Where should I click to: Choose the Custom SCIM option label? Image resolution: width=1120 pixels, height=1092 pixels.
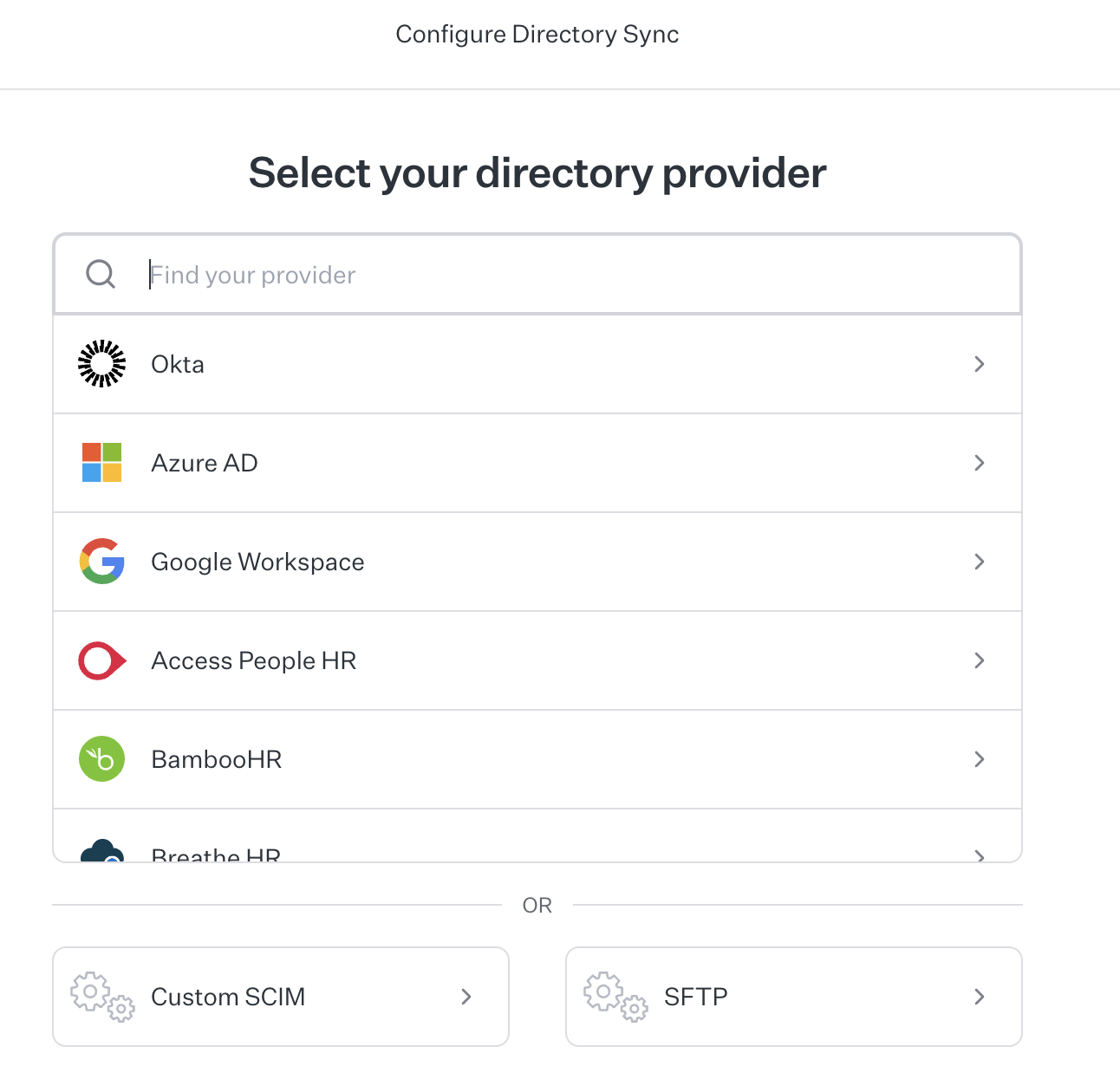coord(228,997)
